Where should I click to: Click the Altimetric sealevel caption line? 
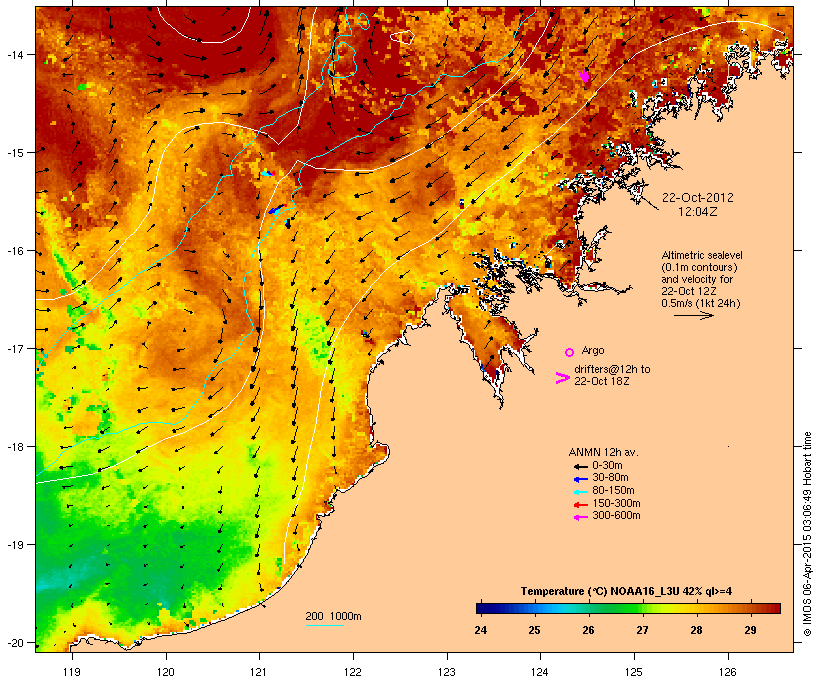tap(702, 255)
